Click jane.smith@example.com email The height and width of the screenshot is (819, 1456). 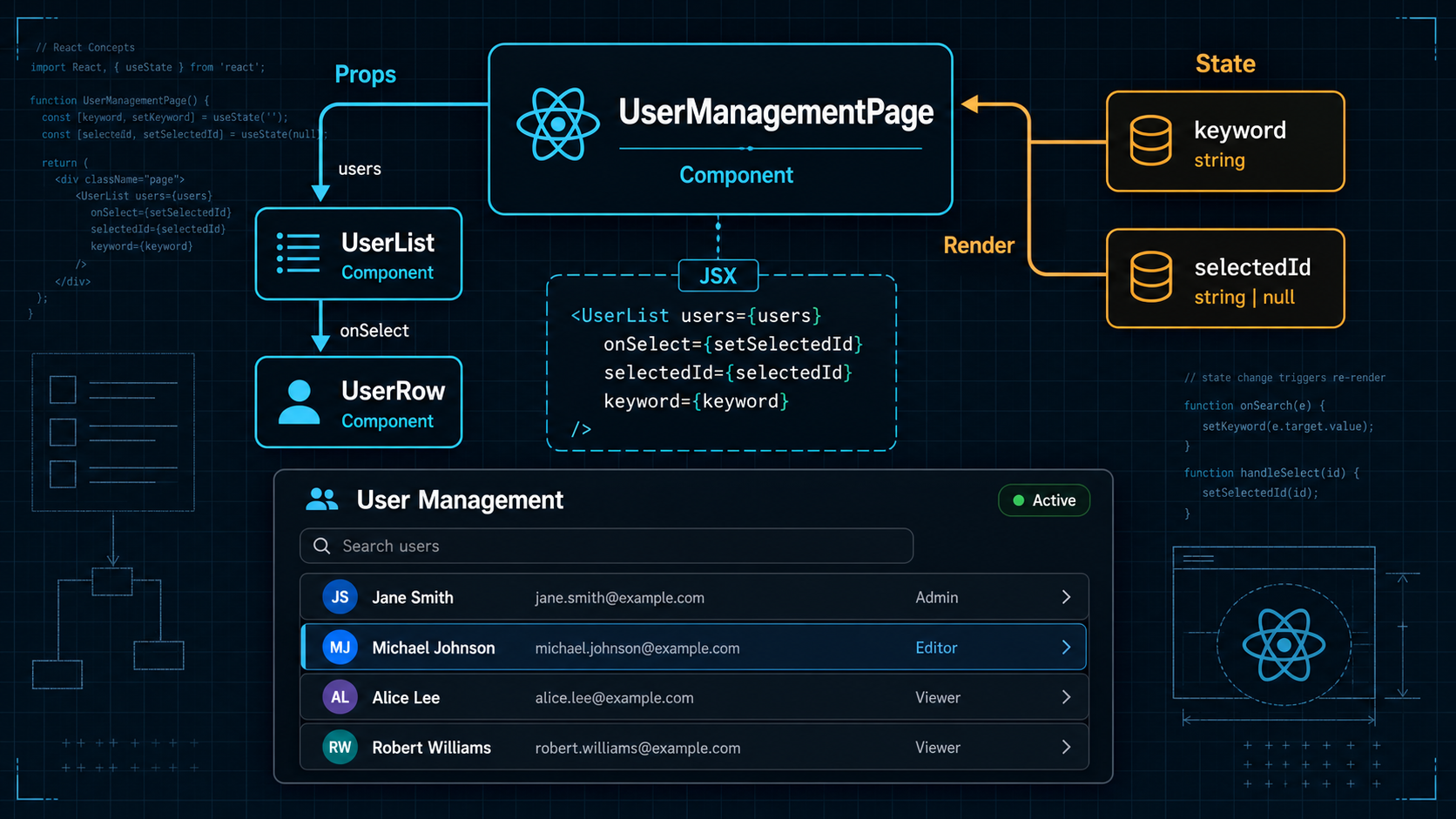619,598
